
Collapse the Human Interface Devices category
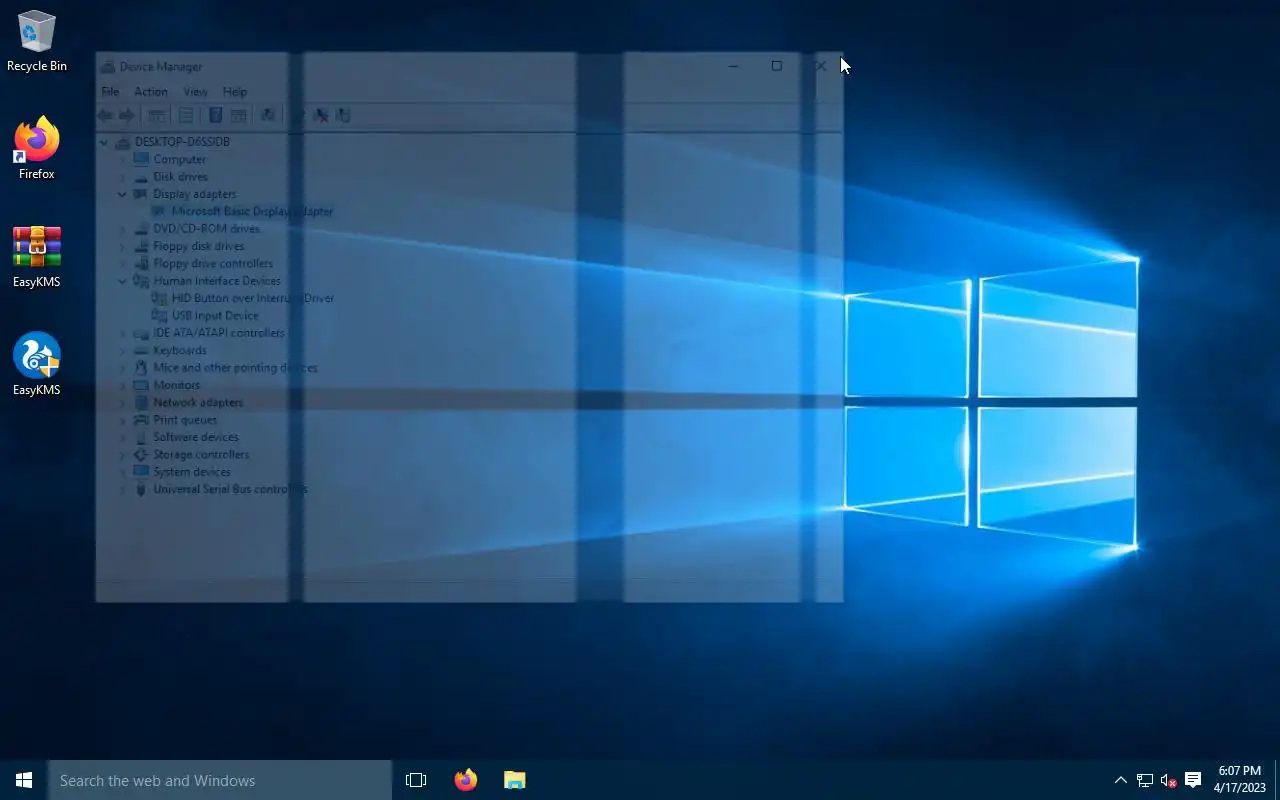tap(123, 281)
